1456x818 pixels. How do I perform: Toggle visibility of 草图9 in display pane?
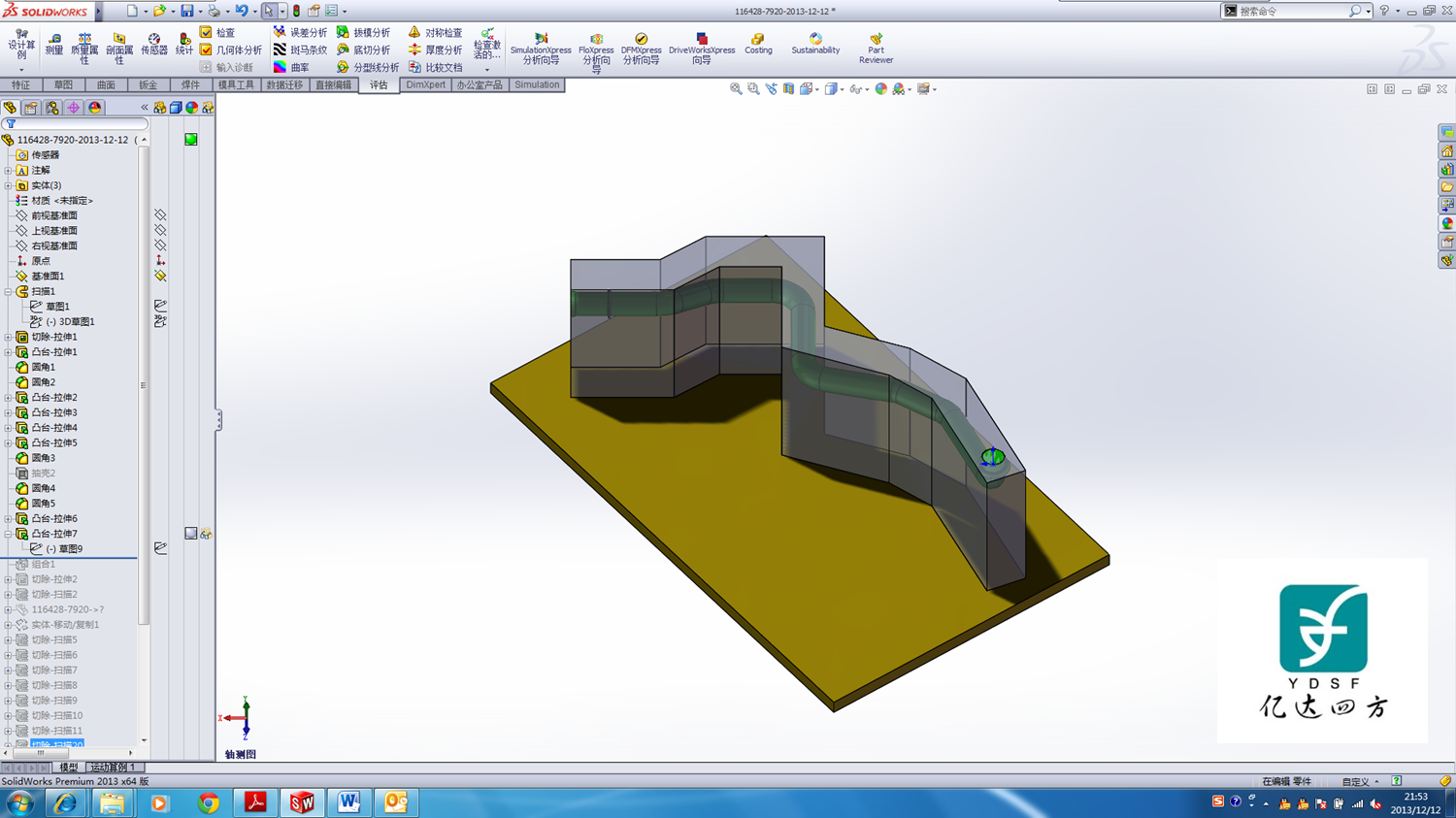click(x=160, y=549)
